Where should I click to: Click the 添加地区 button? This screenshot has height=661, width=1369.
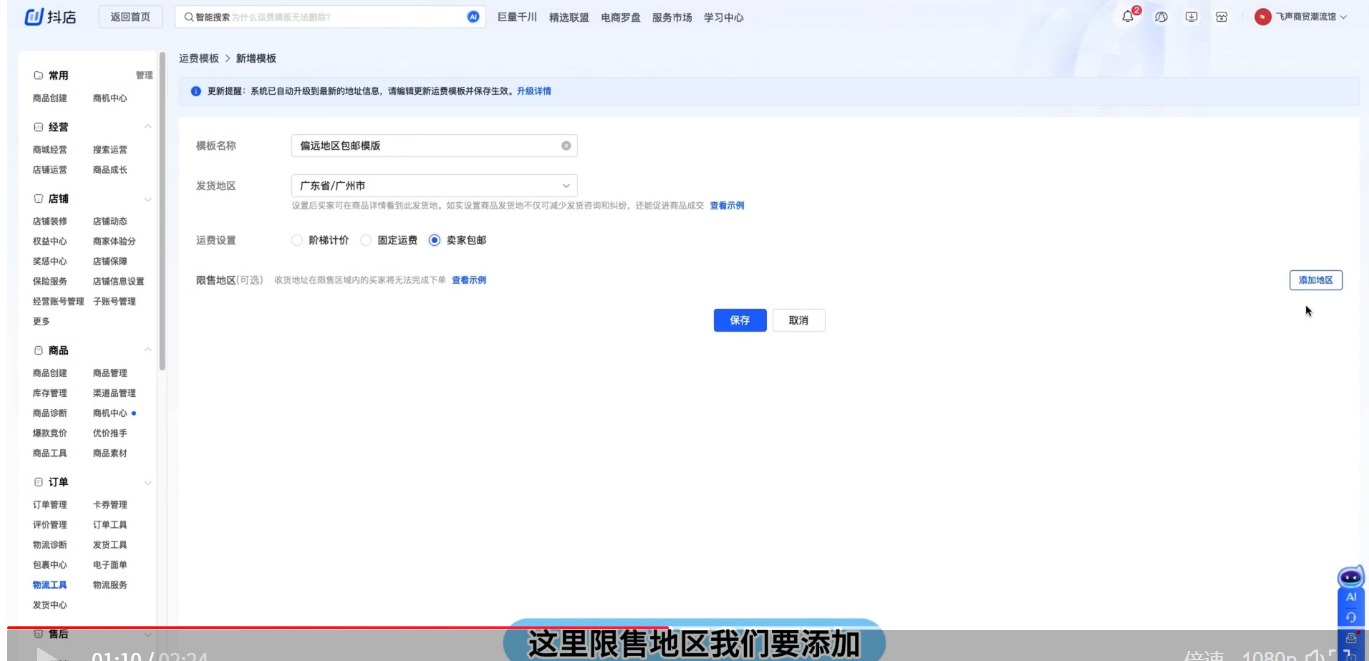1316,280
